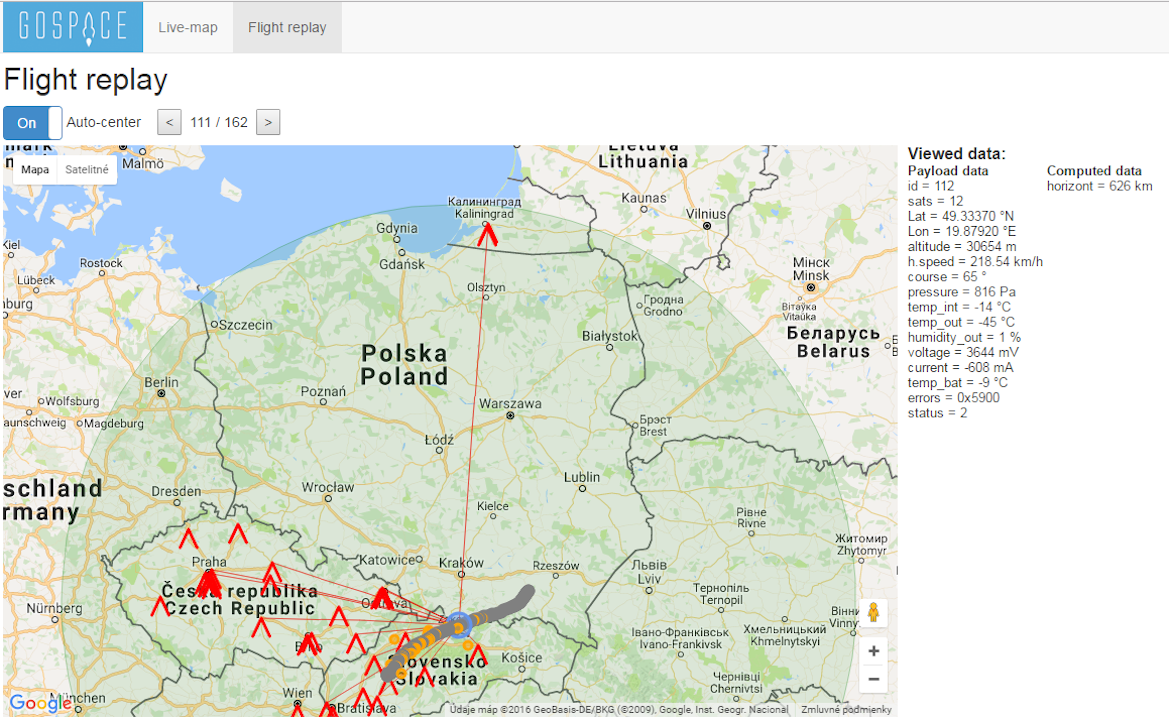Select the Mapa map view
The height and width of the screenshot is (720, 1169).
(35, 170)
